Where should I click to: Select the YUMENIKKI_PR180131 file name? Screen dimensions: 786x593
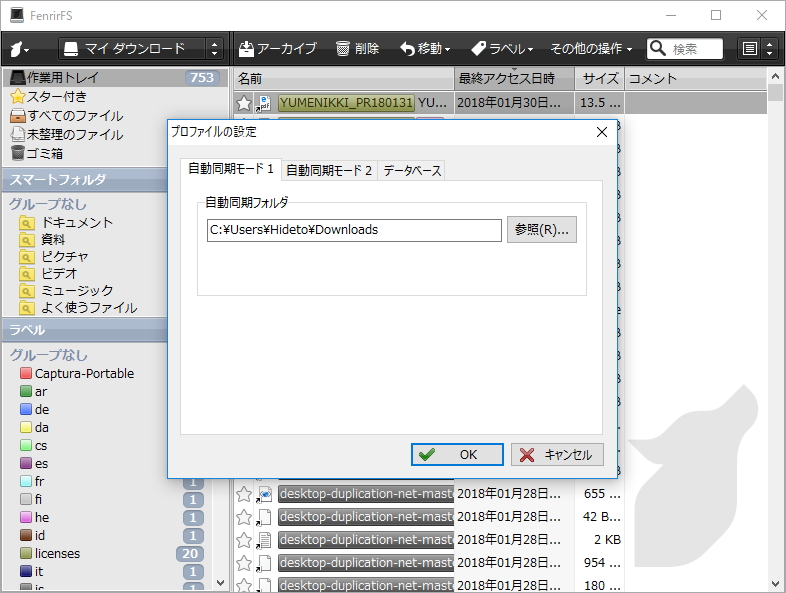346,103
